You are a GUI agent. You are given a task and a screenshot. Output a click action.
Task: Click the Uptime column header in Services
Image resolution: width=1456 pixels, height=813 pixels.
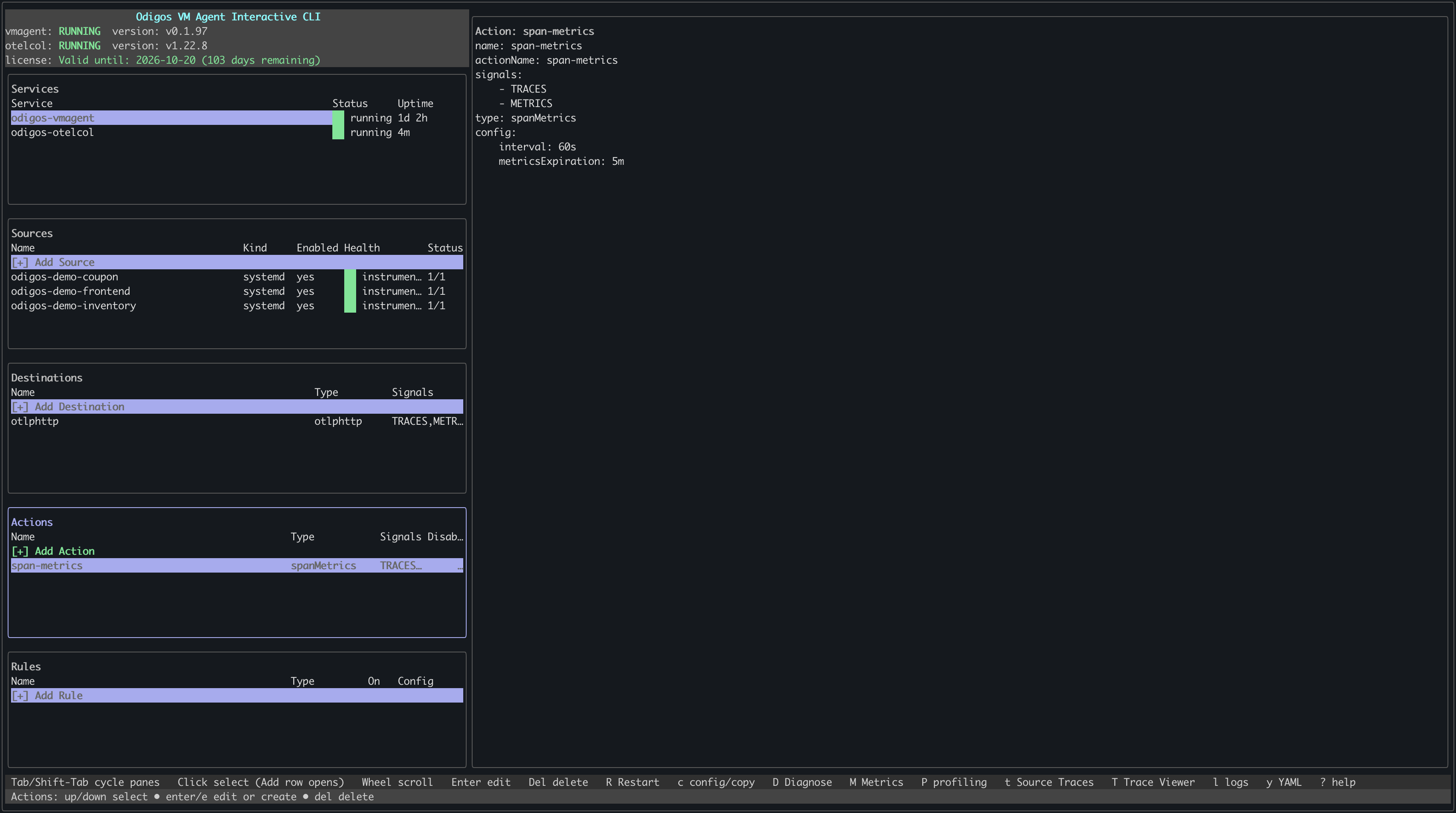(x=416, y=103)
